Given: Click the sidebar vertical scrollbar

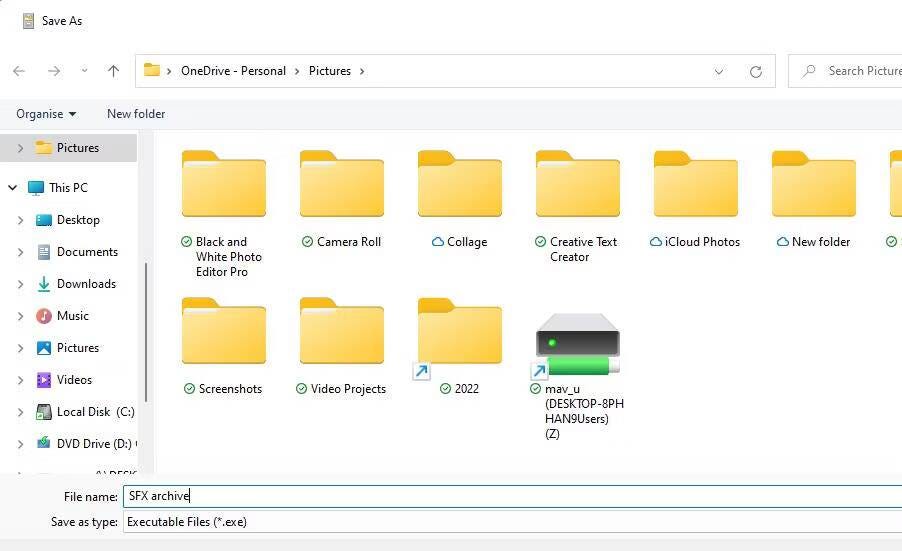Looking at the screenshot, I should click(146, 332).
